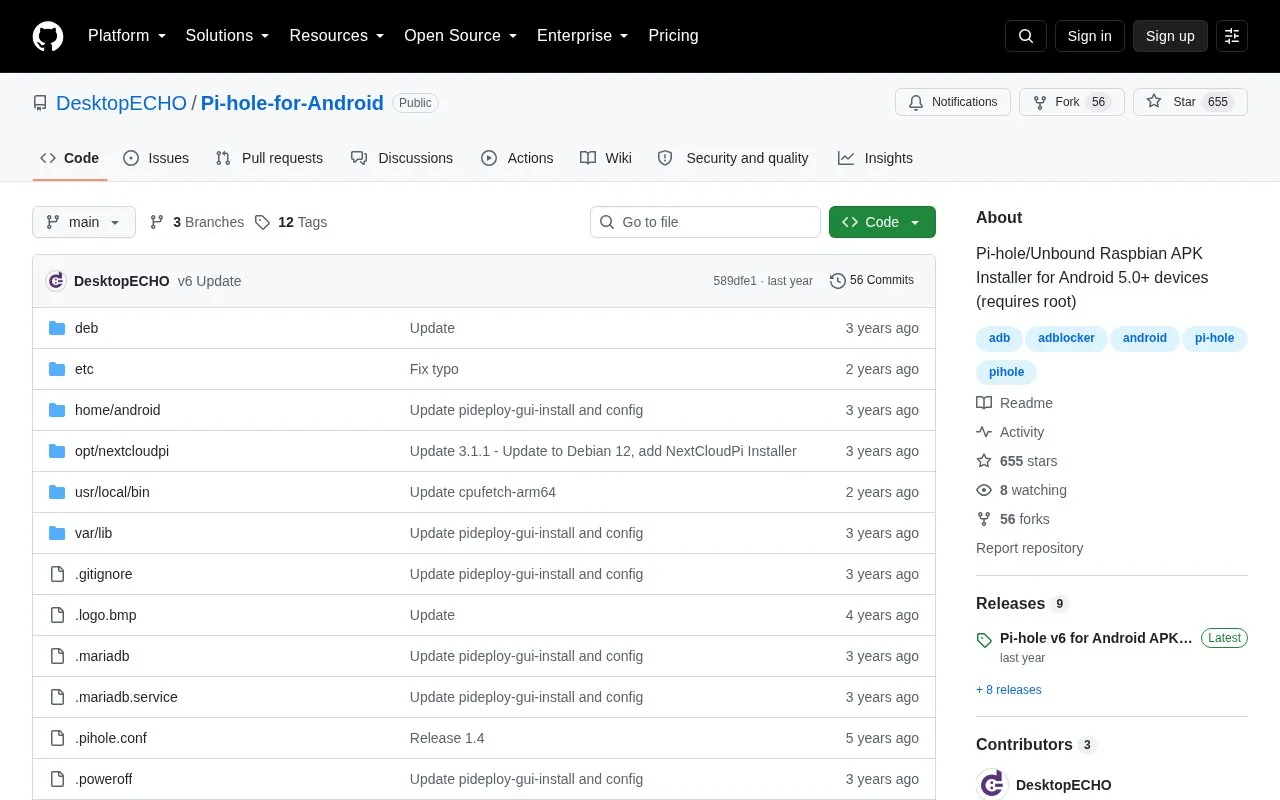Screen dimensions: 1280x800
Task: View the 3 Branches link
Action: (x=197, y=222)
